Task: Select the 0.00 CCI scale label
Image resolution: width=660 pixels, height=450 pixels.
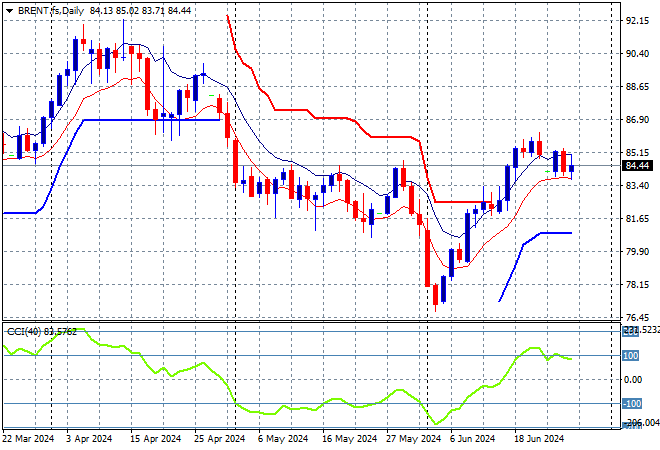Action: [633, 380]
